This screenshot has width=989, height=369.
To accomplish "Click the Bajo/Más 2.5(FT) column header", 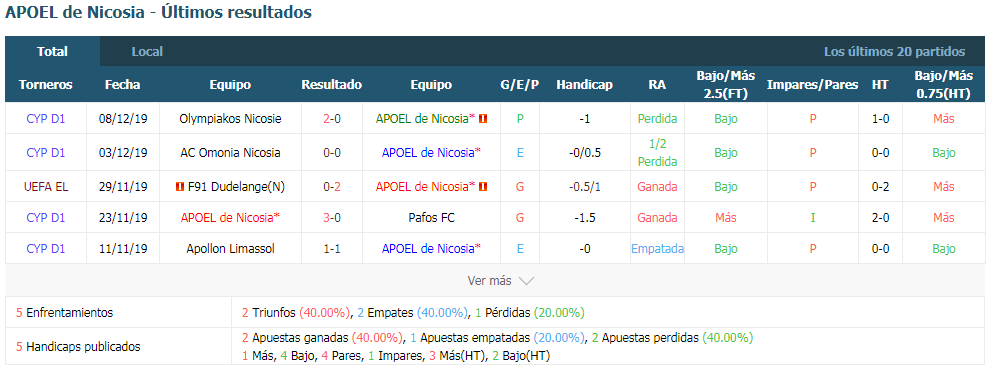I will [725, 85].
